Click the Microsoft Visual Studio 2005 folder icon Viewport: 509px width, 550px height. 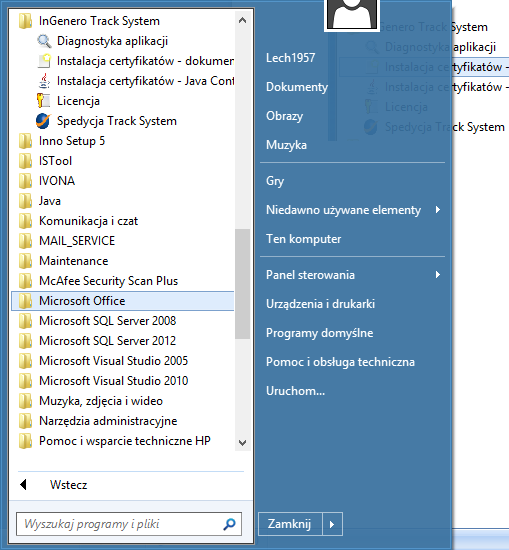pos(25,361)
